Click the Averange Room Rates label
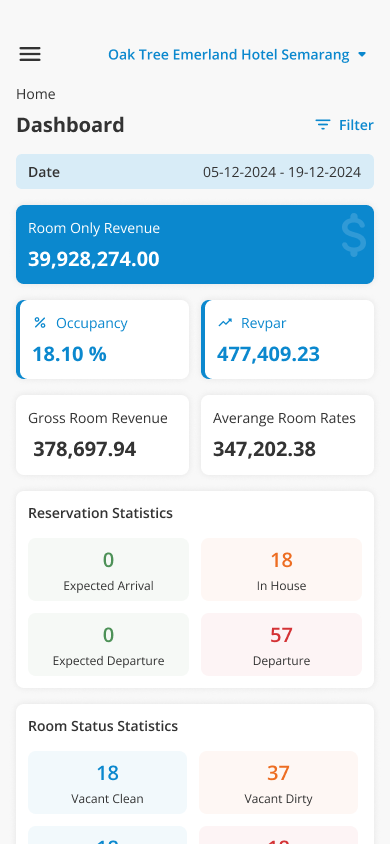 (x=285, y=418)
